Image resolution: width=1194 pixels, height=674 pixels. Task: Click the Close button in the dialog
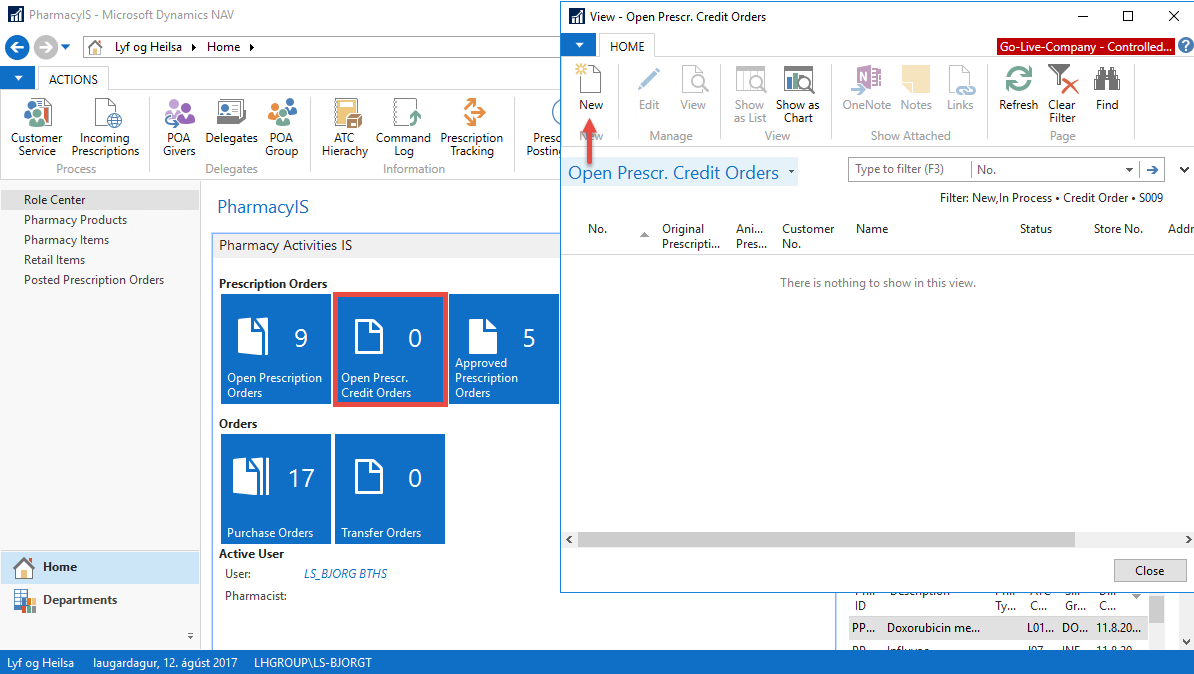1149,570
